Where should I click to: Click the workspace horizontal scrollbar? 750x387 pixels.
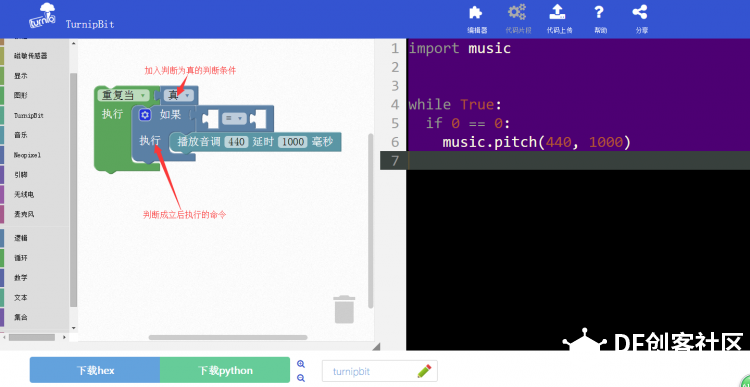pos(228,337)
